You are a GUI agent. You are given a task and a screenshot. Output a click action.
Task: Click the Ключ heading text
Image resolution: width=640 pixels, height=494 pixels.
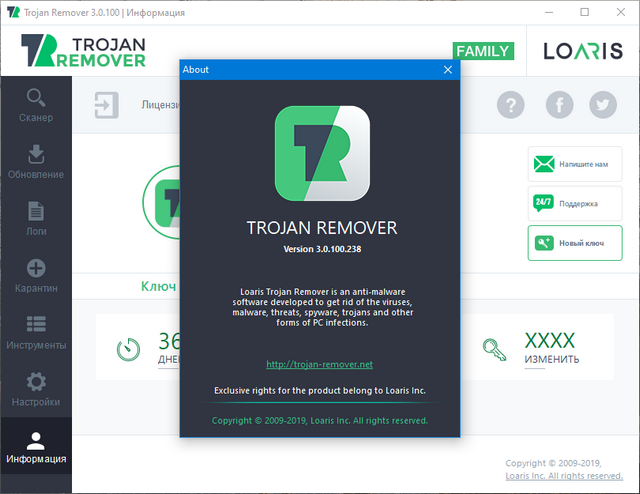tap(158, 286)
